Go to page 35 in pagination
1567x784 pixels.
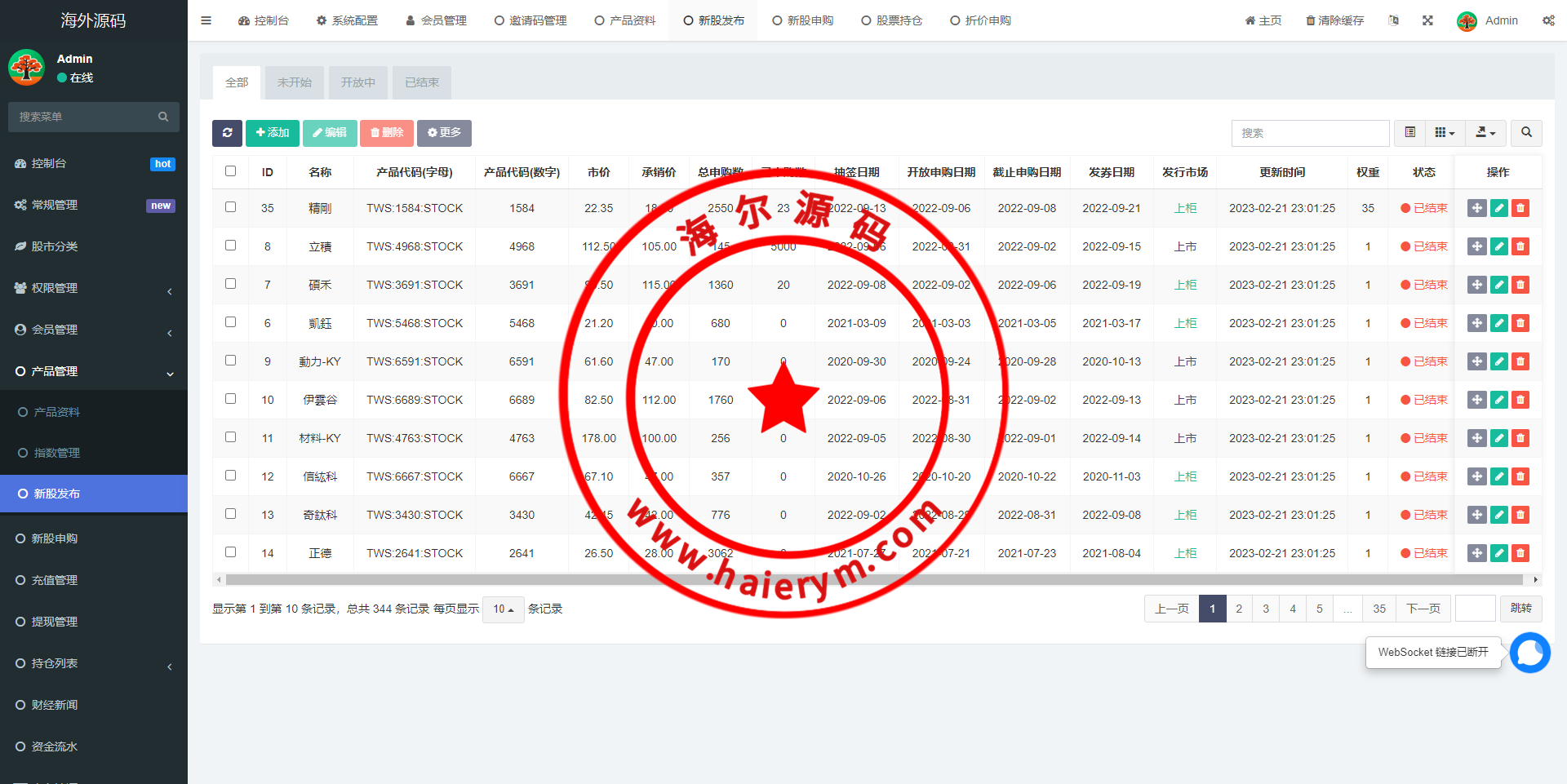click(x=1379, y=609)
